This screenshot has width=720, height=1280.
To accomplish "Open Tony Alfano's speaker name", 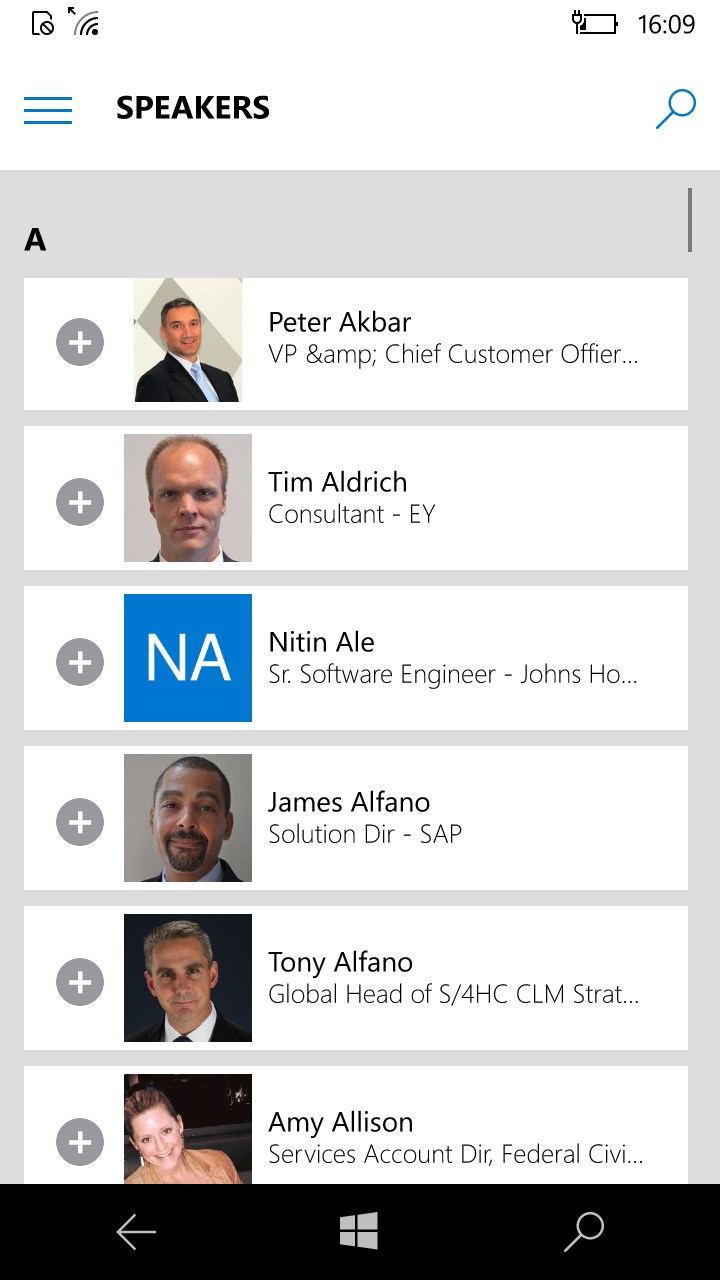I will coord(340,962).
